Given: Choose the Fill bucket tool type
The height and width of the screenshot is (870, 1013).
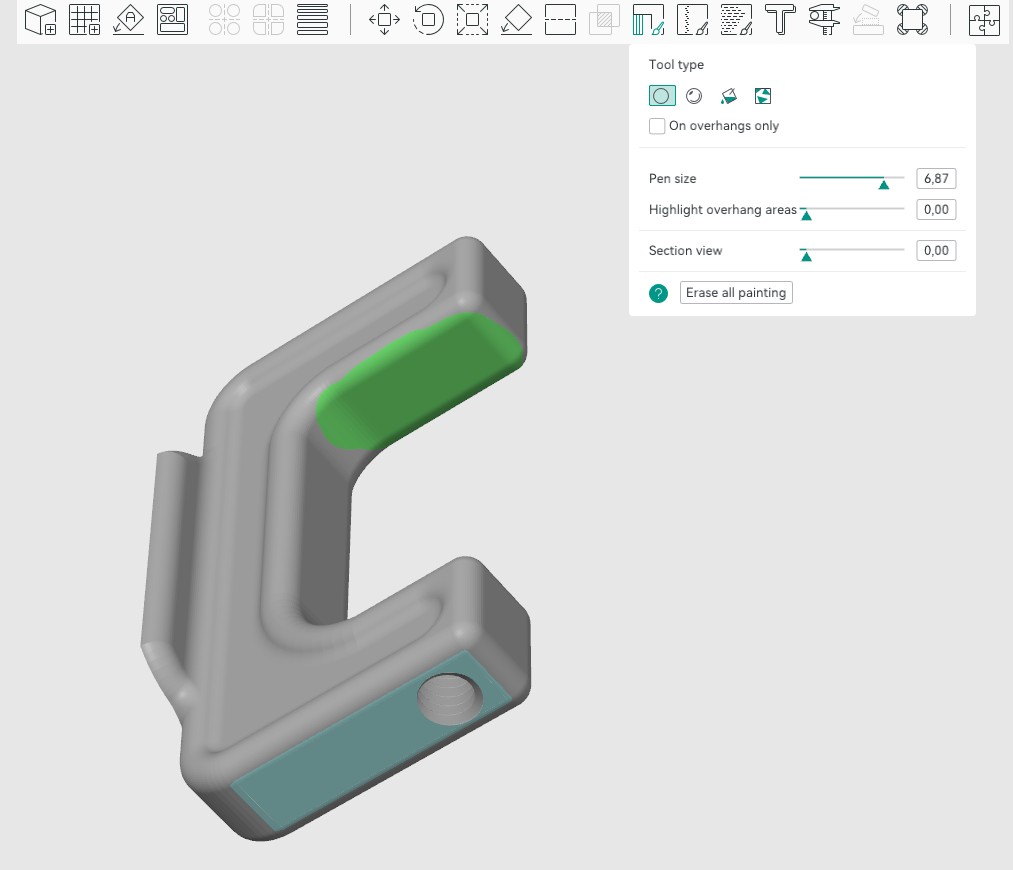Looking at the screenshot, I should (x=729, y=96).
